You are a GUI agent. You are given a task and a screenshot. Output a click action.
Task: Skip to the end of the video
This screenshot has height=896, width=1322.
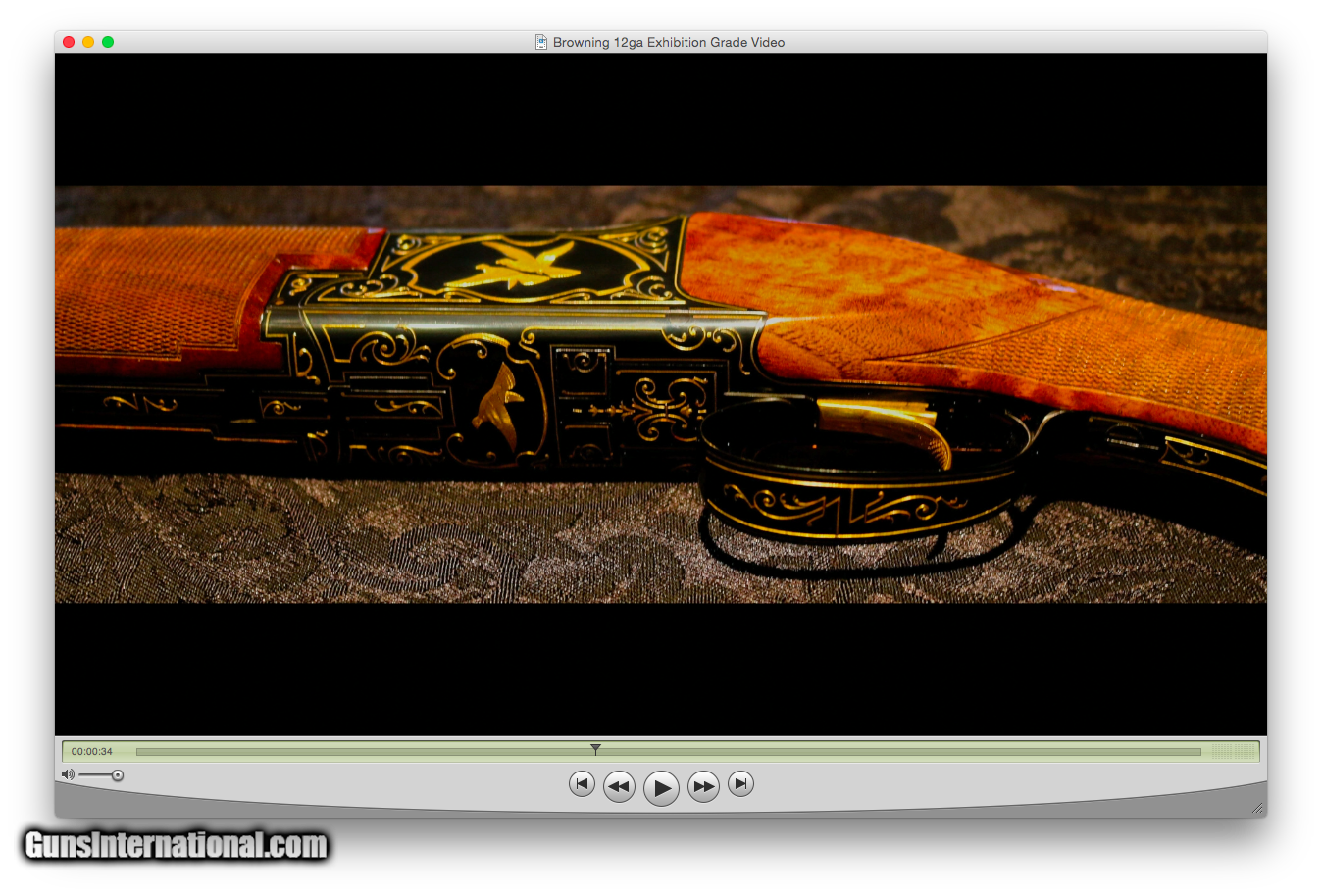pos(741,784)
